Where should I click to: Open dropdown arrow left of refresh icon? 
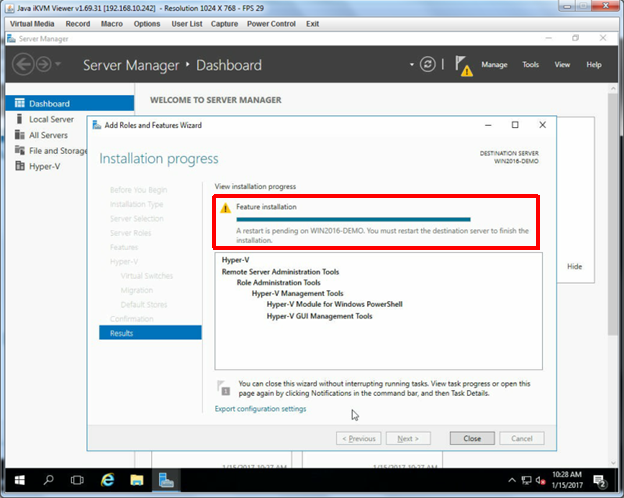[x=411, y=64]
